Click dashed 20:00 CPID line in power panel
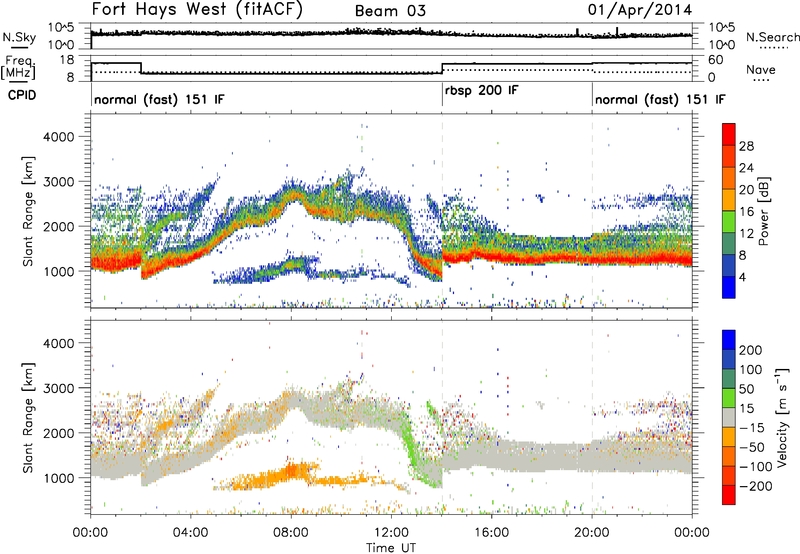 [x=592, y=211]
